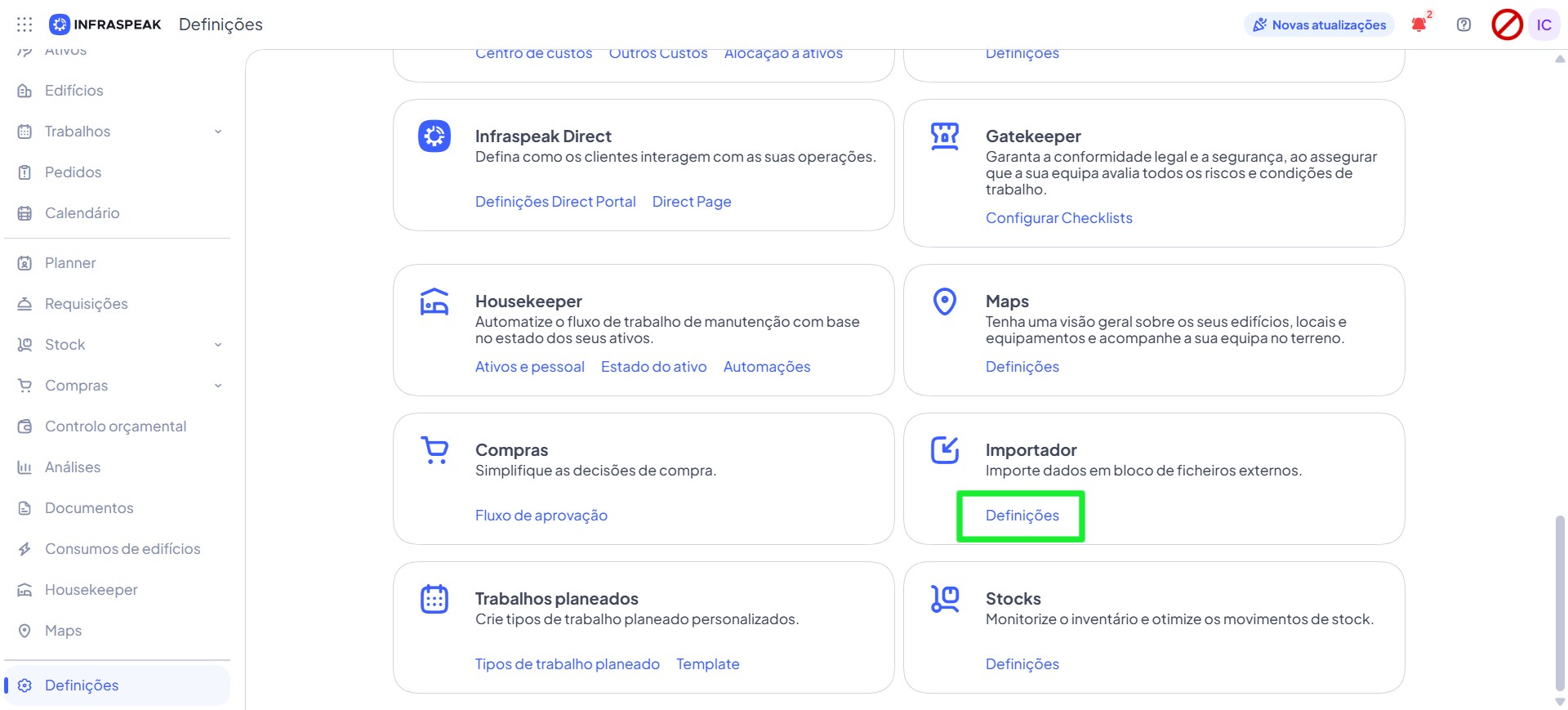Click the Novas atualizações button
The height and width of the screenshot is (710, 1568).
click(x=1320, y=25)
